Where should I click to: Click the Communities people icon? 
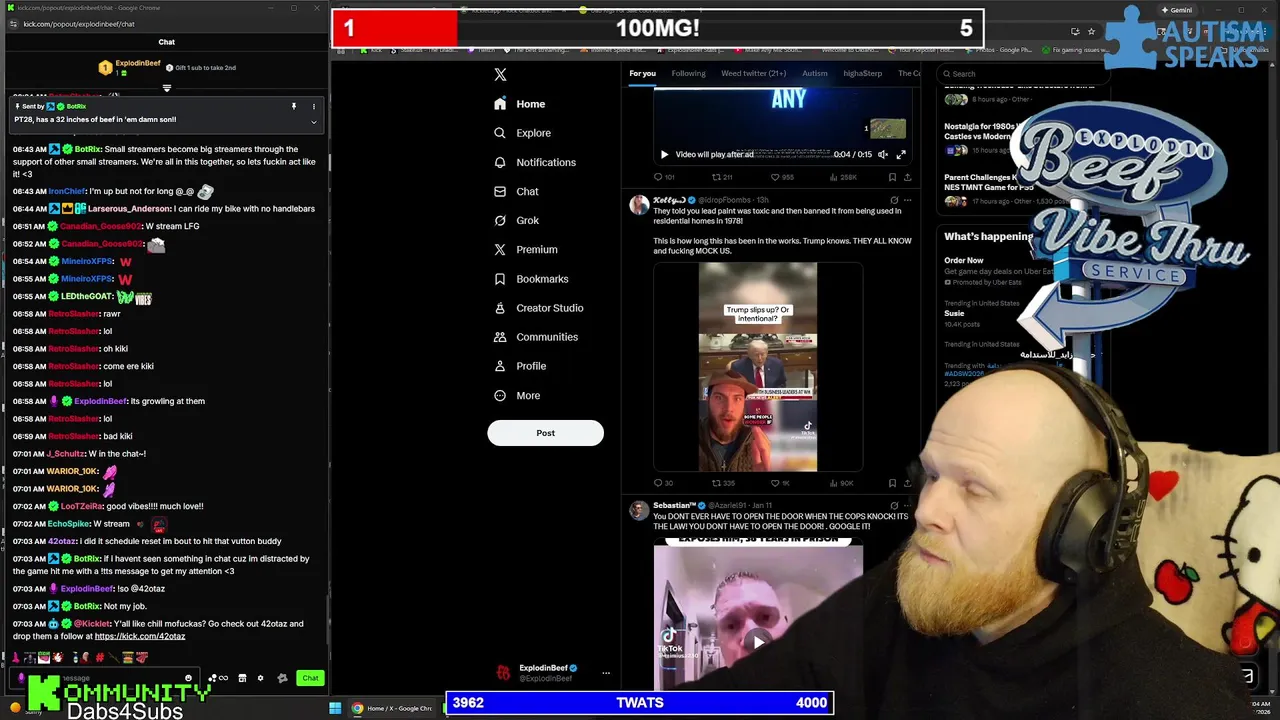tap(500, 337)
